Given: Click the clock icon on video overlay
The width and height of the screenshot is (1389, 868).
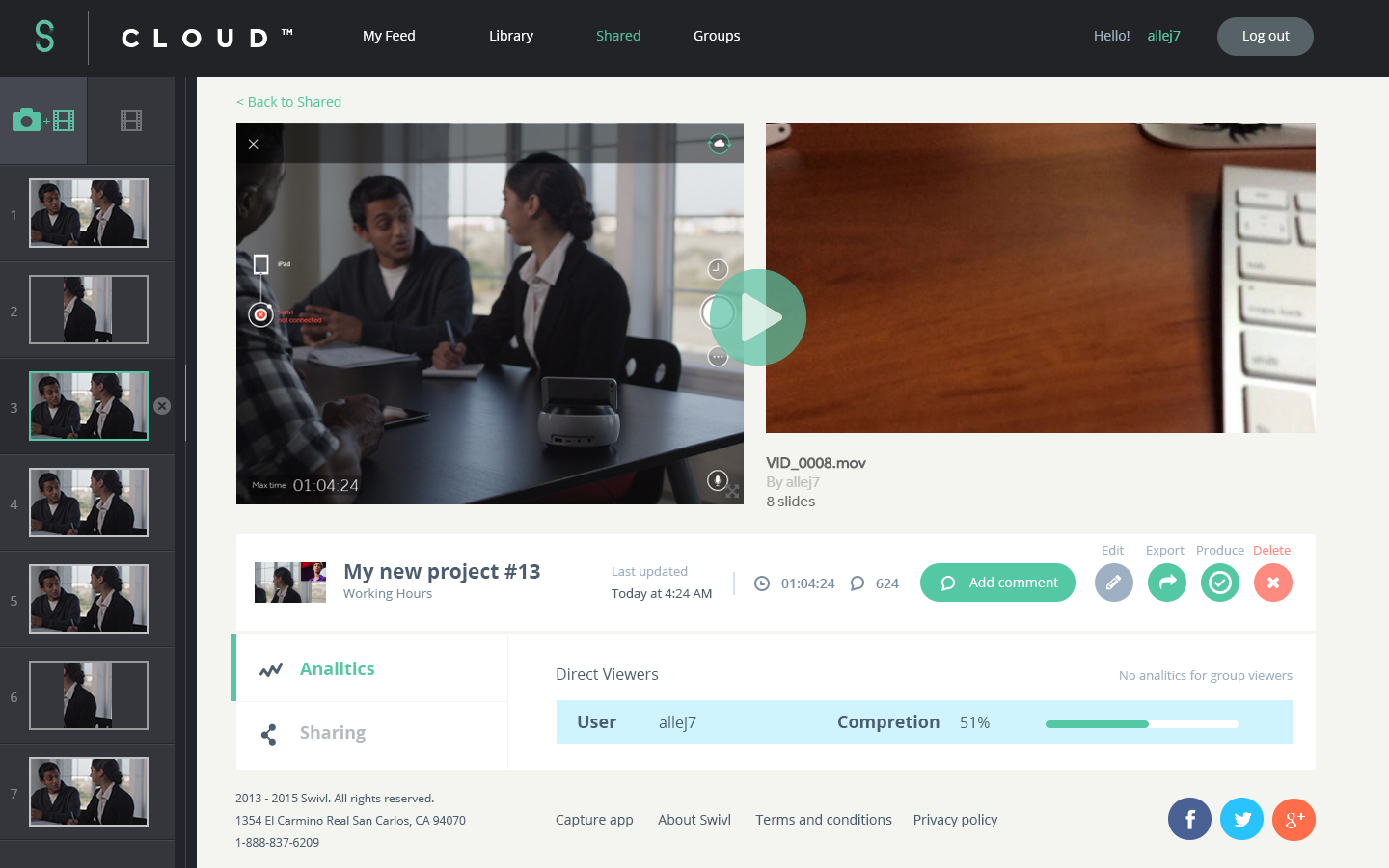Looking at the screenshot, I should pyautogui.click(x=718, y=269).
